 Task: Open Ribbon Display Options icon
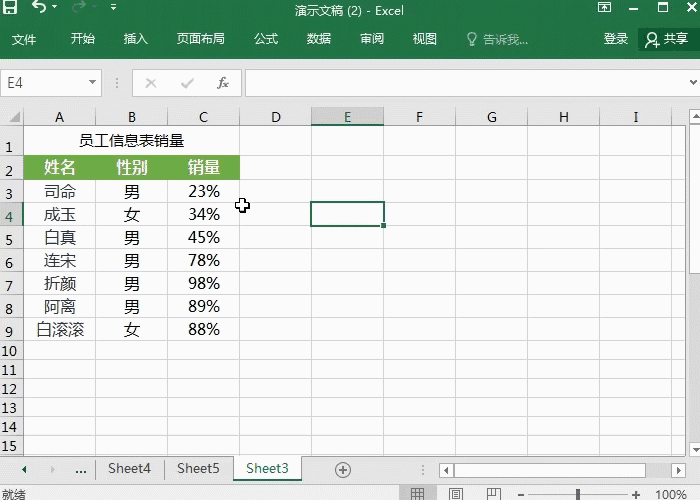(604, 7)
